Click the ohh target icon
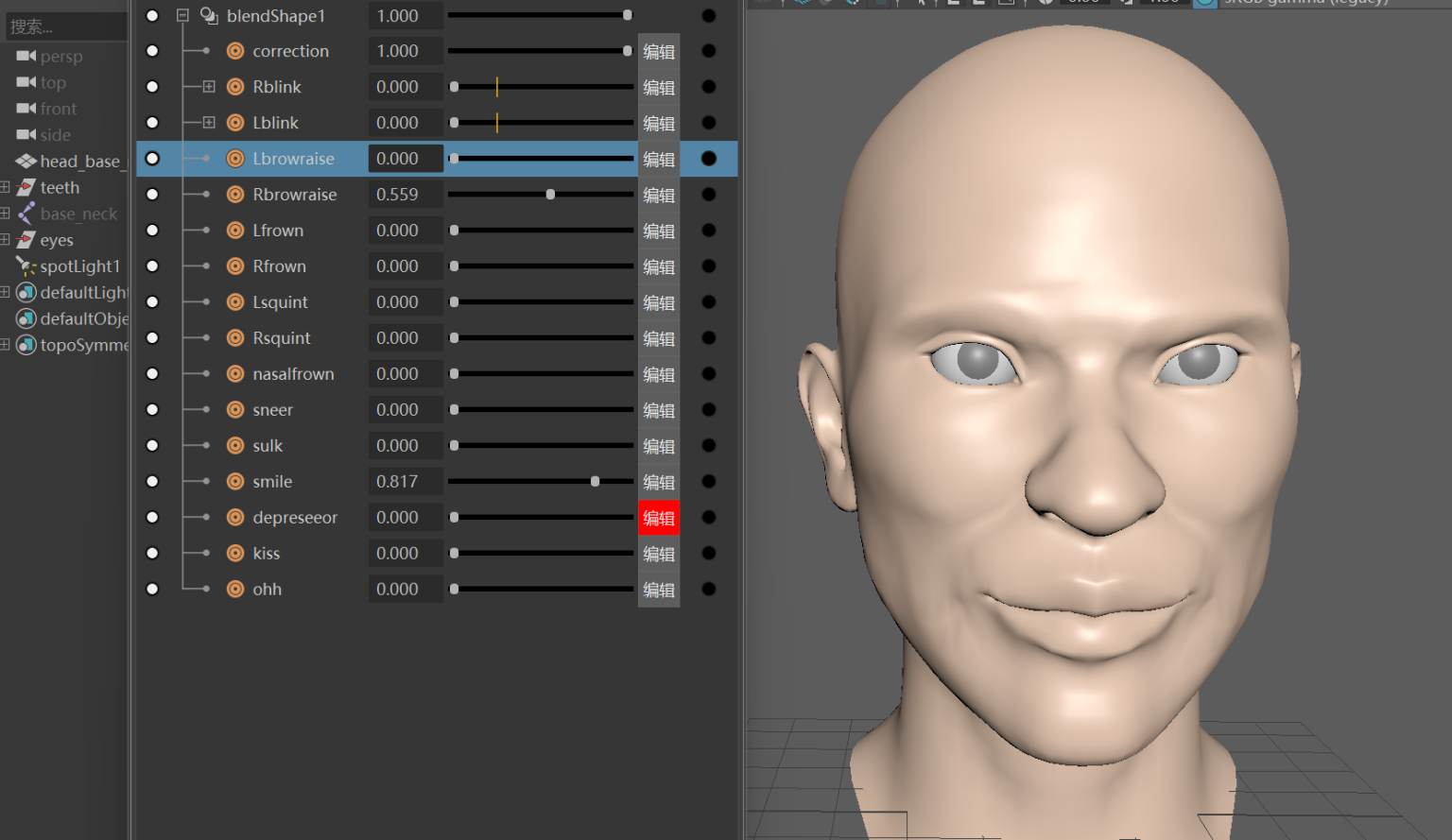The height and width of the screenshot is (840, 1452). (x=235, y=590)
